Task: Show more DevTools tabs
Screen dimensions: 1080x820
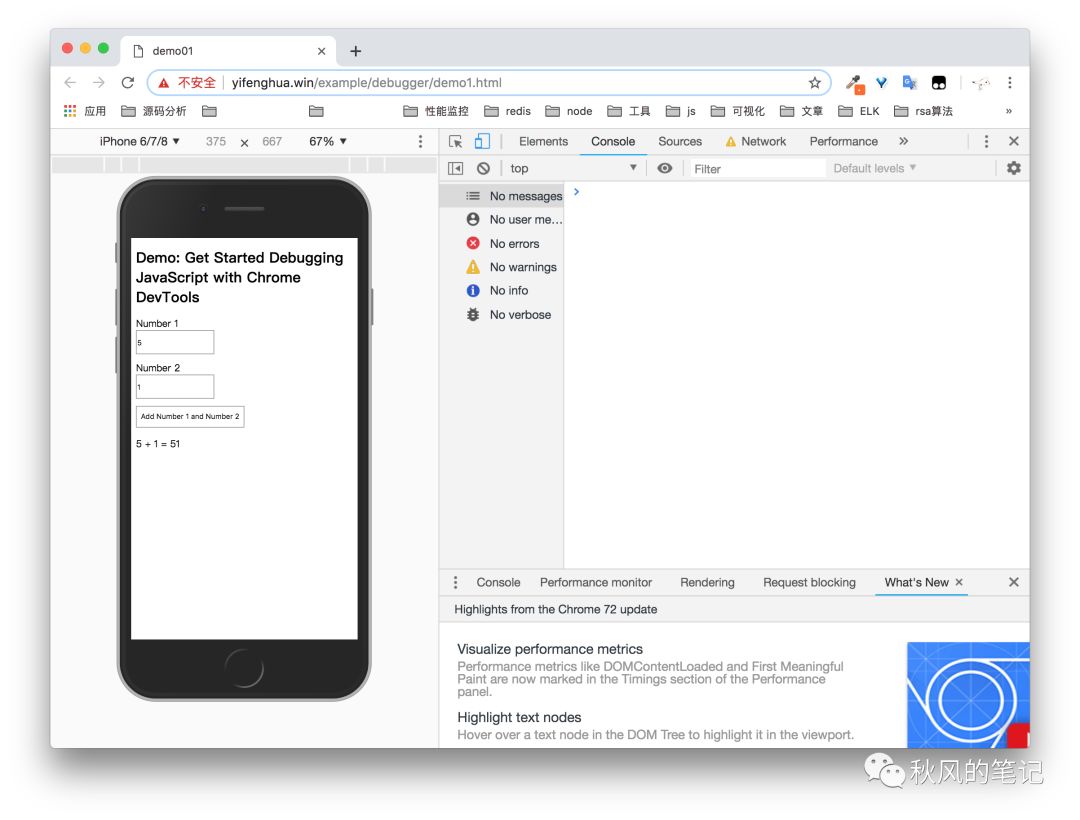Action: pos(903,141)
